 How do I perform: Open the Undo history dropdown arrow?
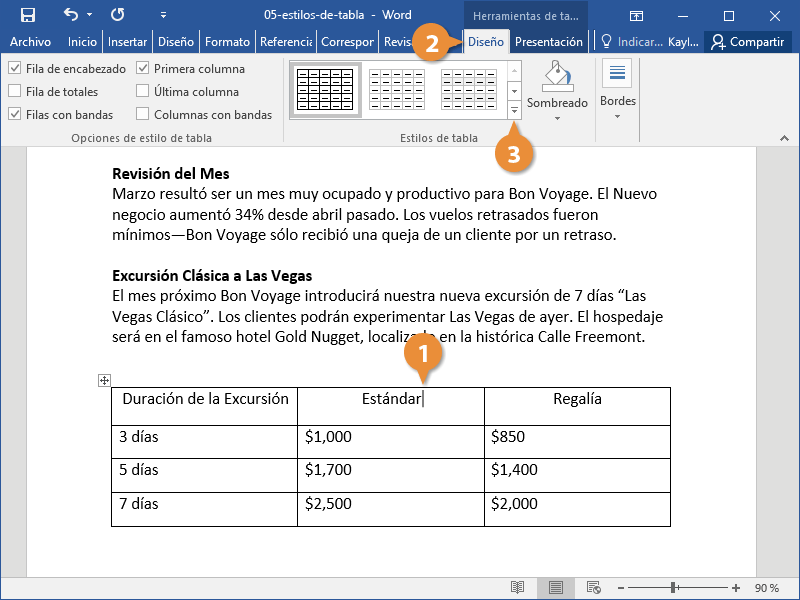pos(90,15)
